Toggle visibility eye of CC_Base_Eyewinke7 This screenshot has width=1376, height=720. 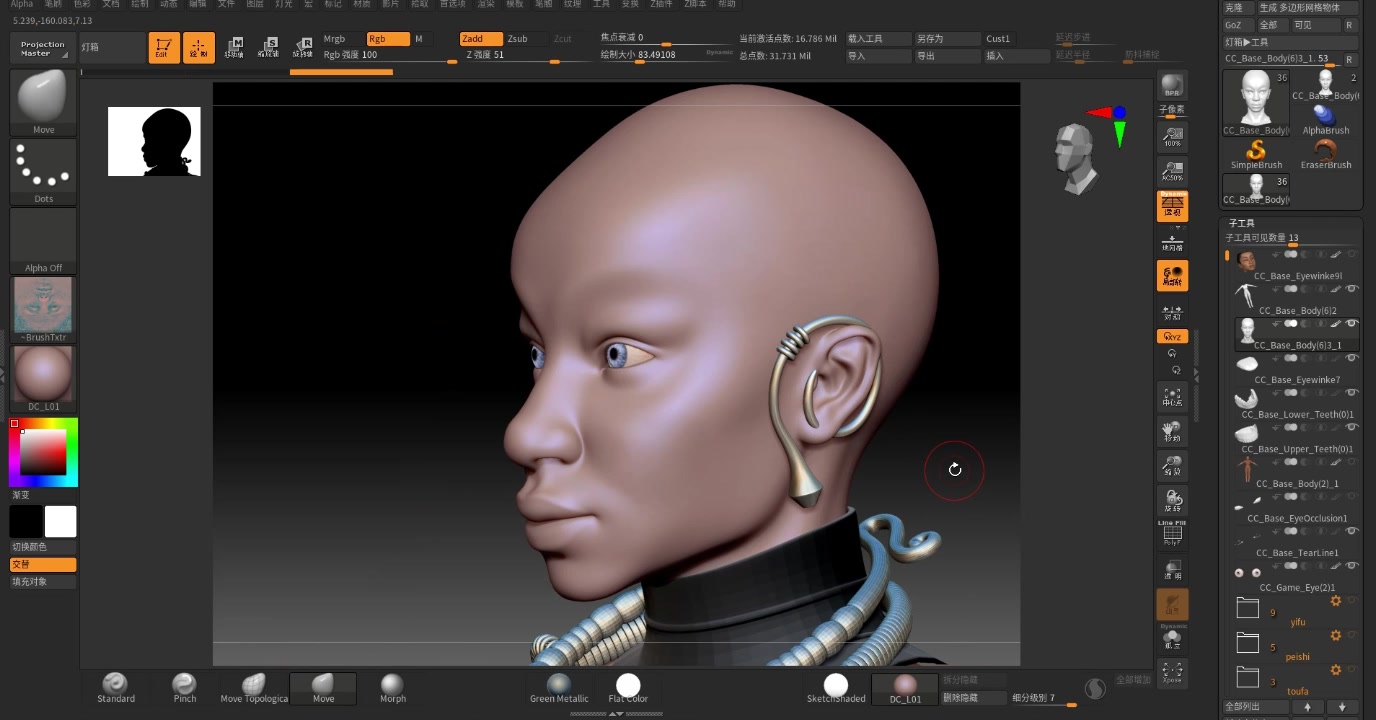pyautogui.click(x=1352, y=358)
